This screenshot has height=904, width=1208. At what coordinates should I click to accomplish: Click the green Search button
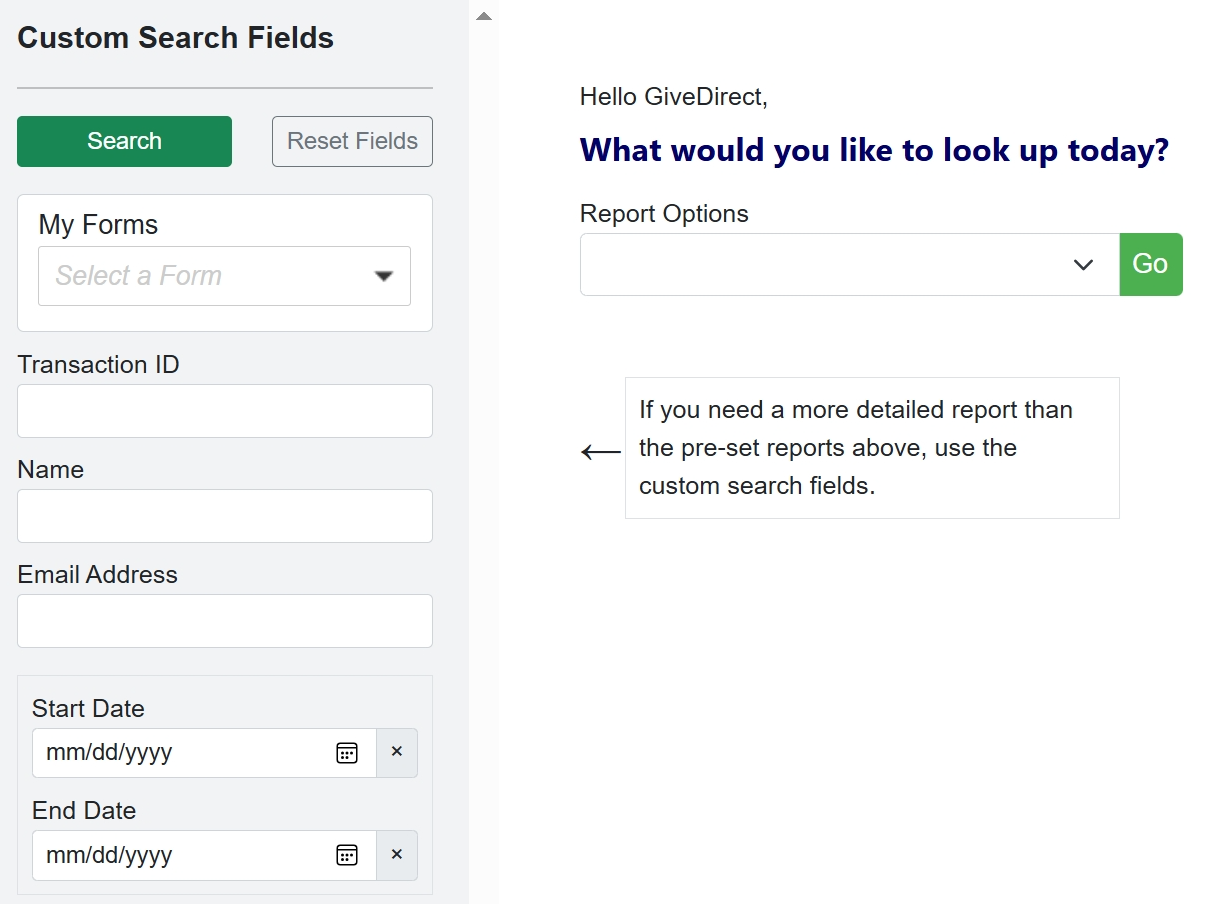click(x=124, y=141)
